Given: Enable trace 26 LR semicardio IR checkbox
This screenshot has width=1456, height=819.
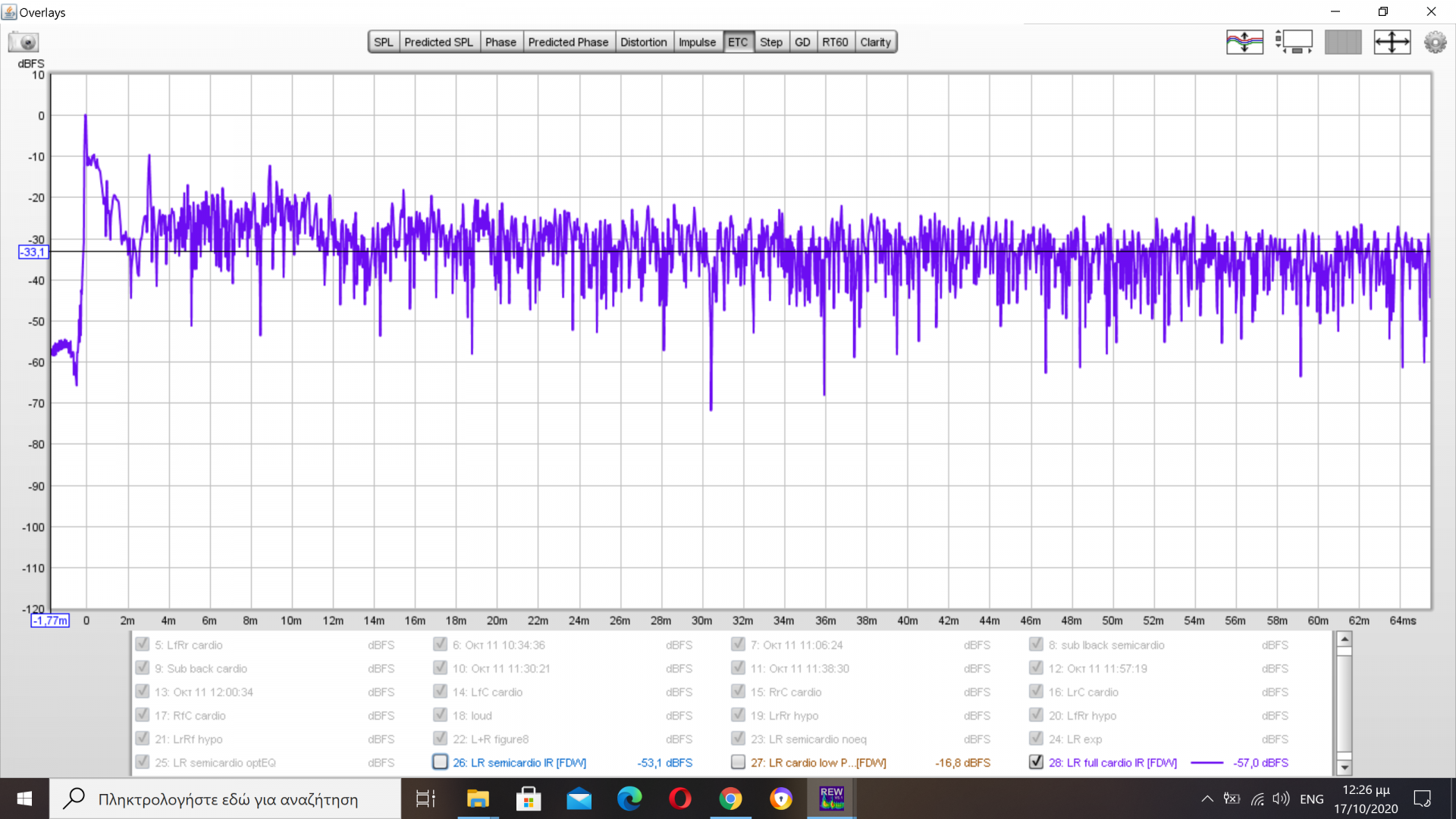Looking at the screenshot, I should pos(441,761).
